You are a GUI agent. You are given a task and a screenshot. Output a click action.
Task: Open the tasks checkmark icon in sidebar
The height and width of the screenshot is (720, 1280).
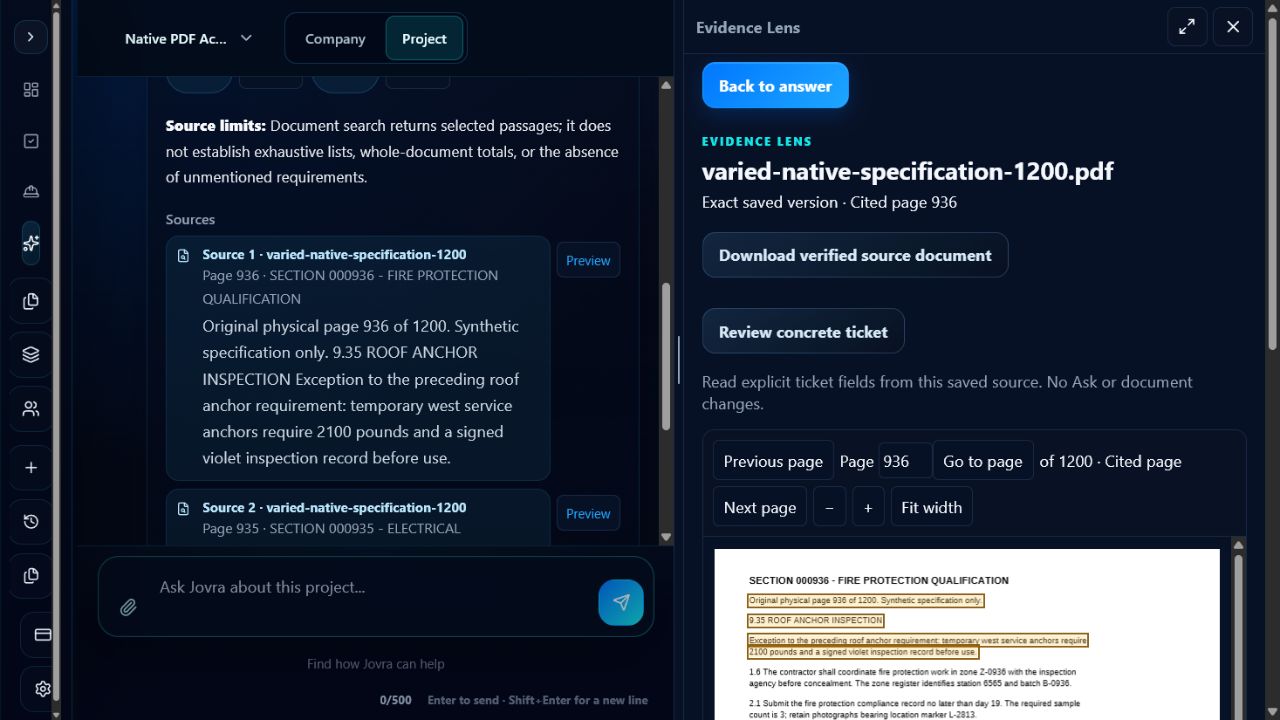tap(31, 141)
